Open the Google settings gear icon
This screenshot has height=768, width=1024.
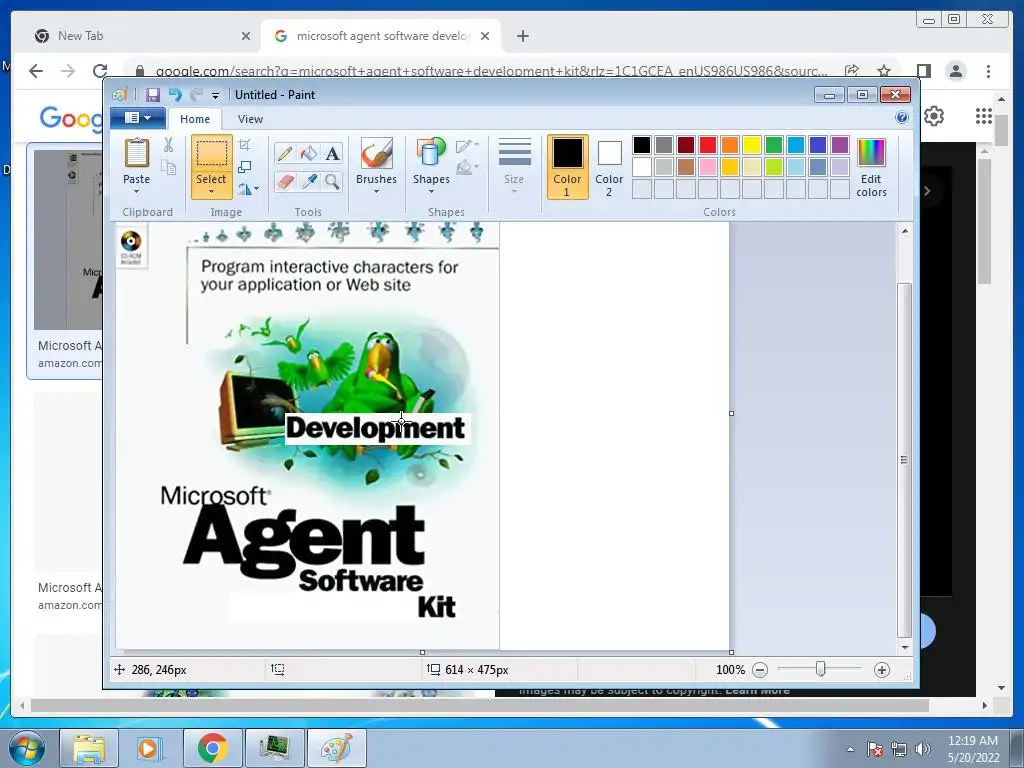pos(935,116)
